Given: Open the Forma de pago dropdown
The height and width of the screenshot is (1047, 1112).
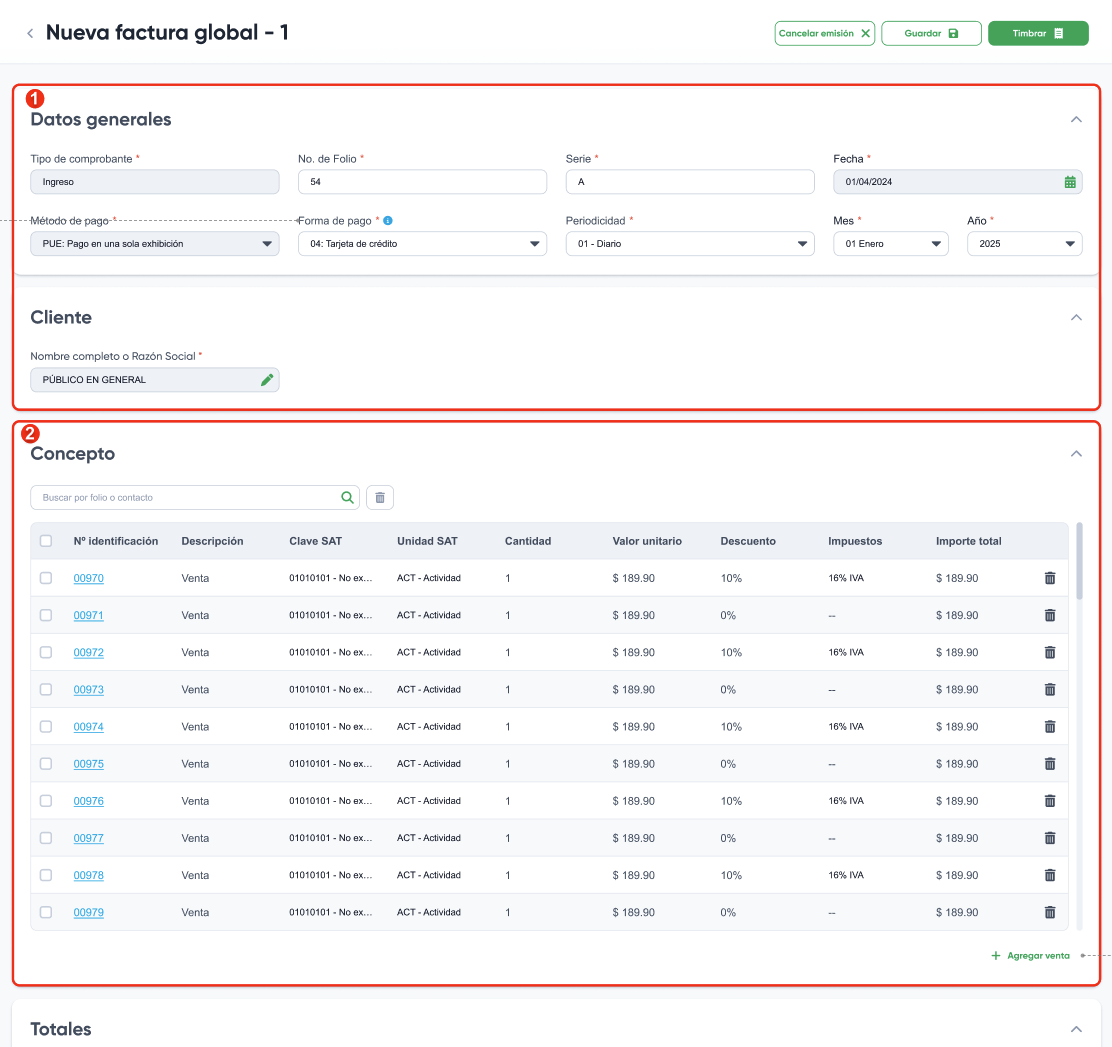Looking at the screenshot, I should 422,244.
